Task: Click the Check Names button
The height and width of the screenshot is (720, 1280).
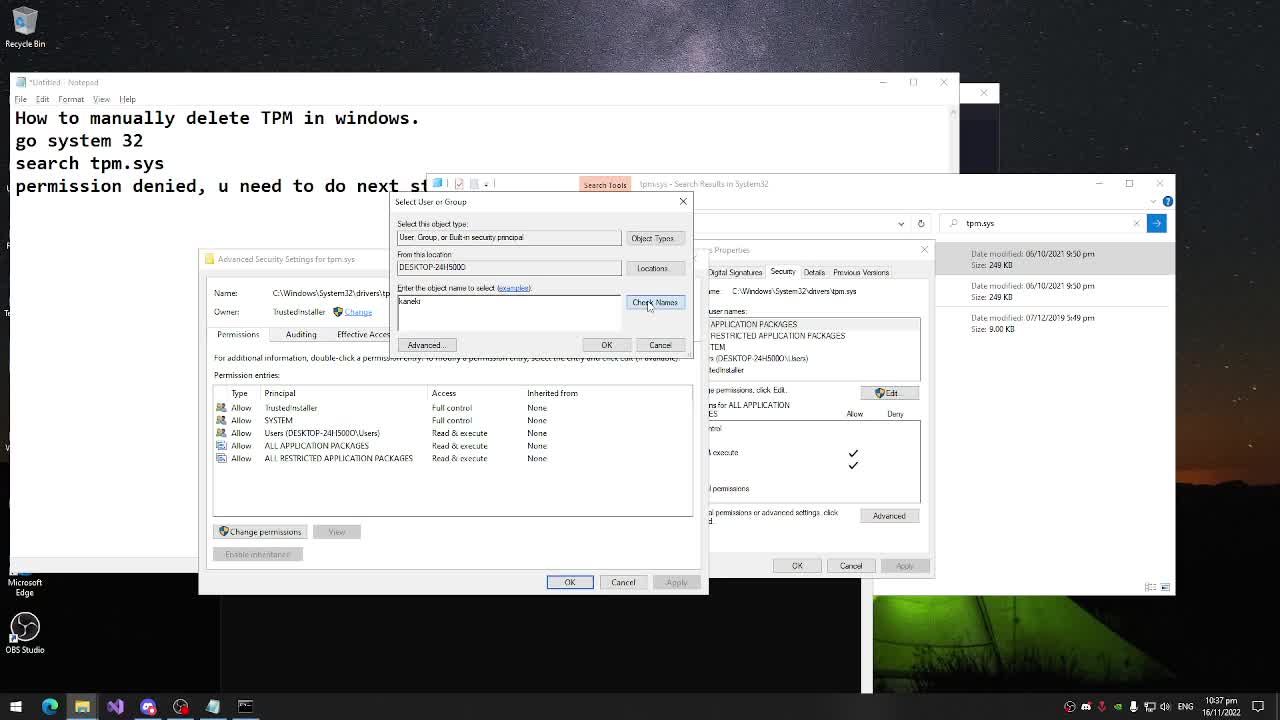Action: pos(655,302)
